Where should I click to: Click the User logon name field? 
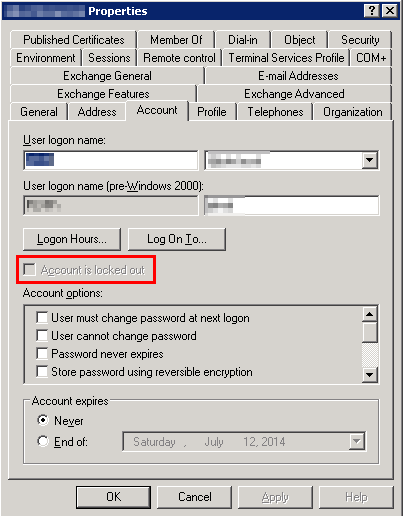pos(111,160)
